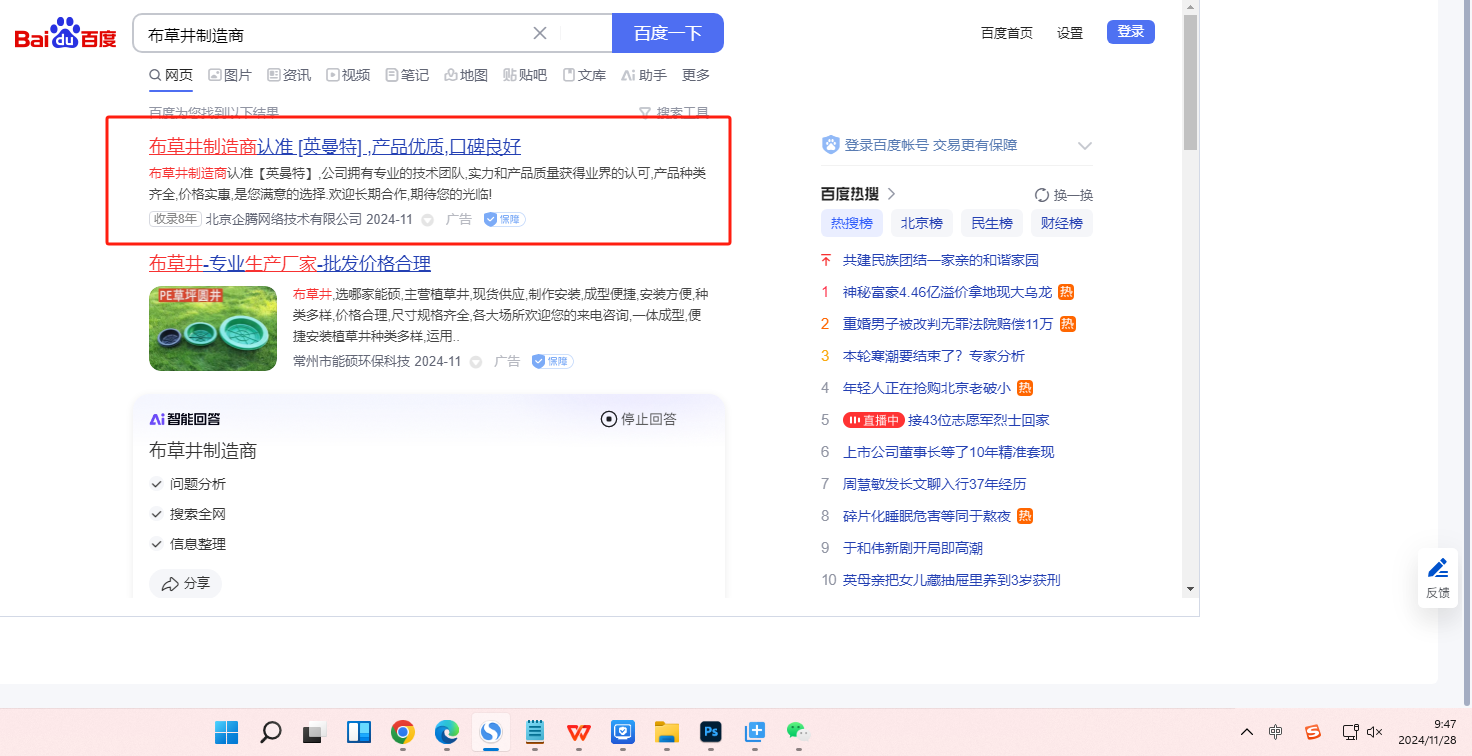Switch to the 图片 images tab

click(x=230, y=75)
